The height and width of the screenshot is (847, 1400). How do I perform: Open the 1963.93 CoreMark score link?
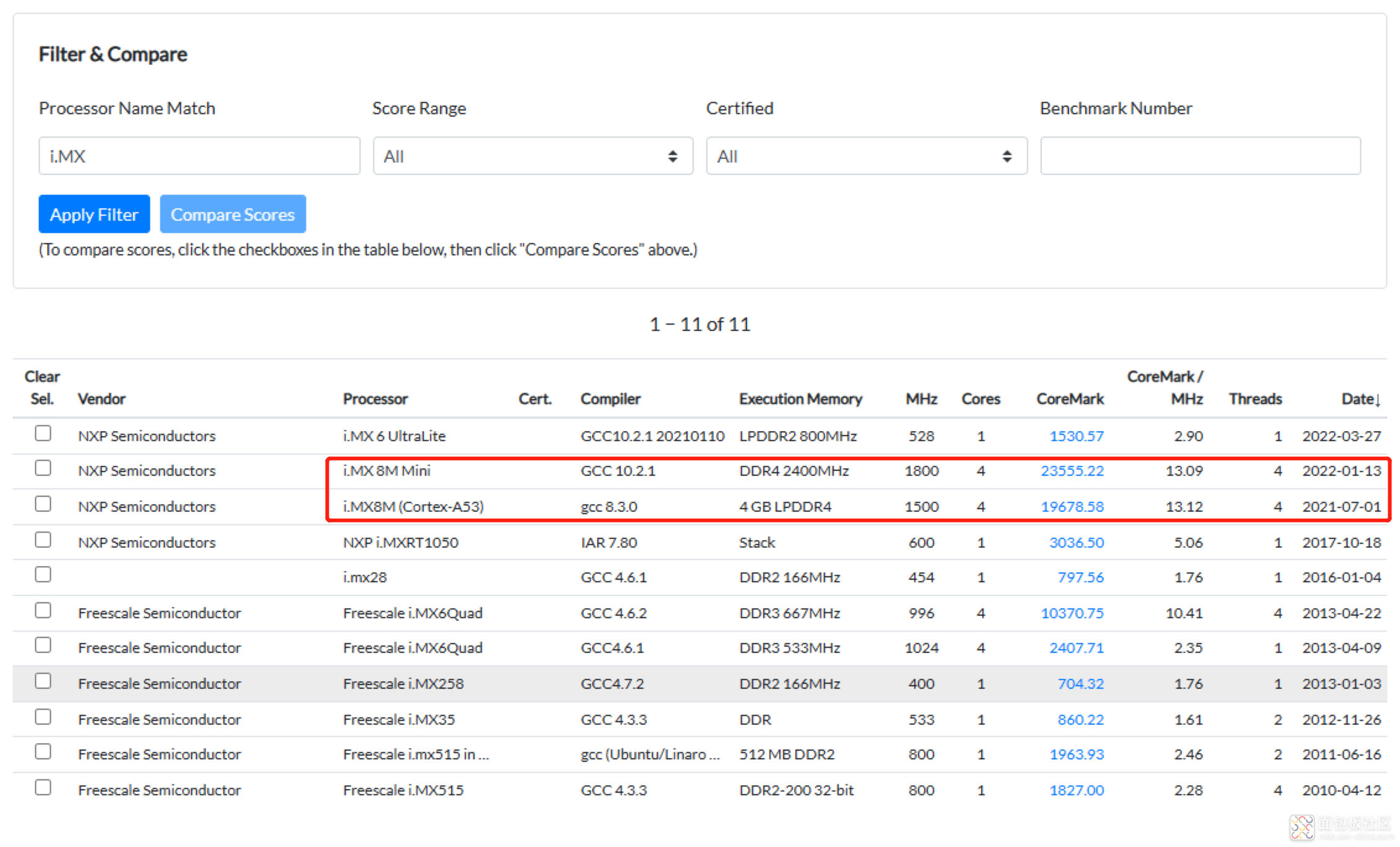coord(1076,754)
